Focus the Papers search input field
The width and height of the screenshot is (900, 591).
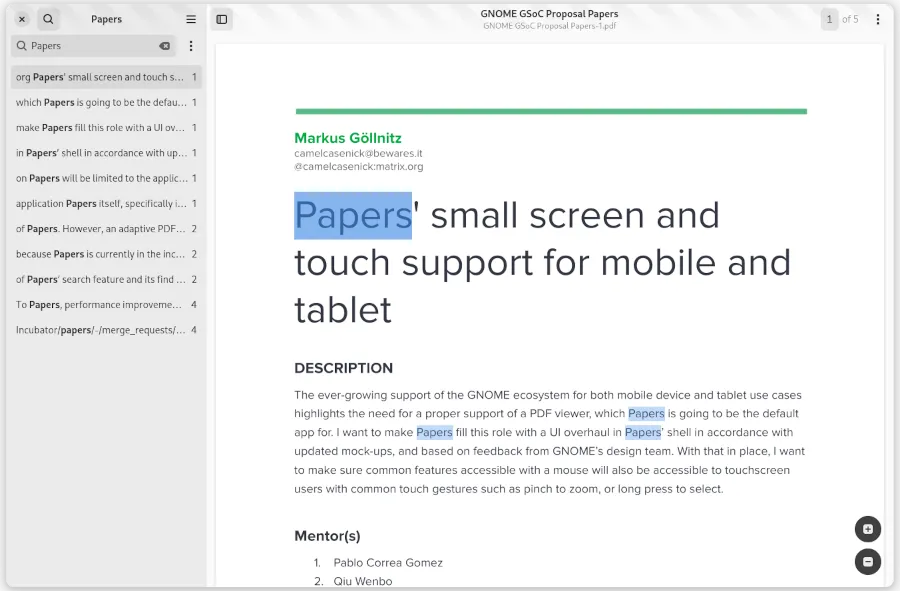(x=94, y=46)
